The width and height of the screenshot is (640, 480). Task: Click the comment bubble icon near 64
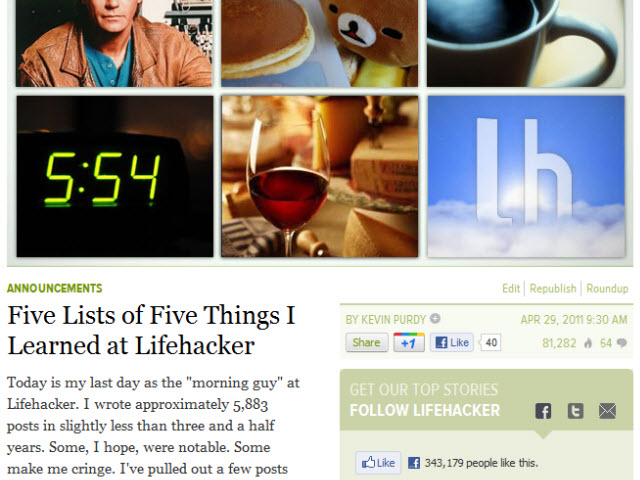tap(621, 343)
